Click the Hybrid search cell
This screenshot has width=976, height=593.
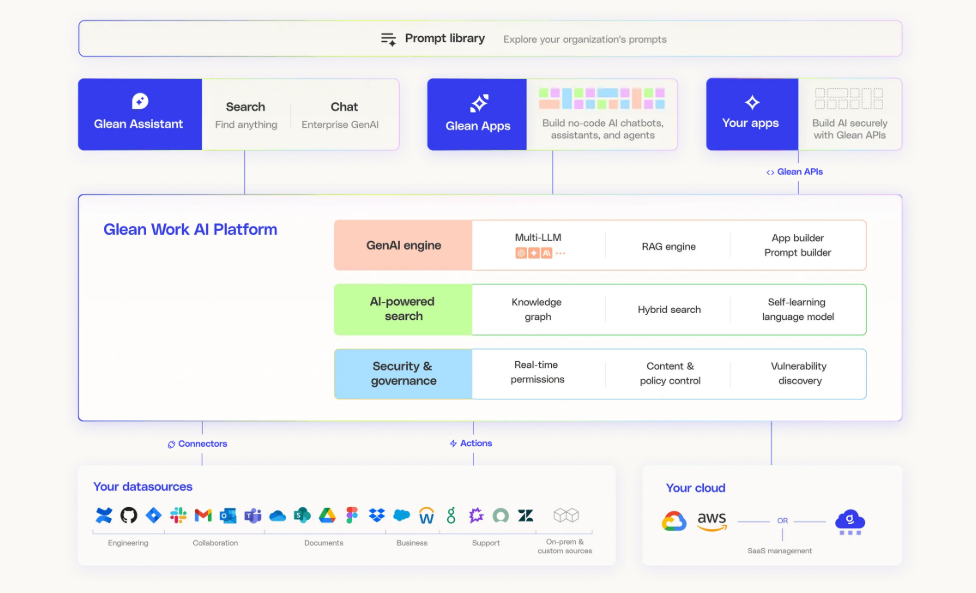669,309
